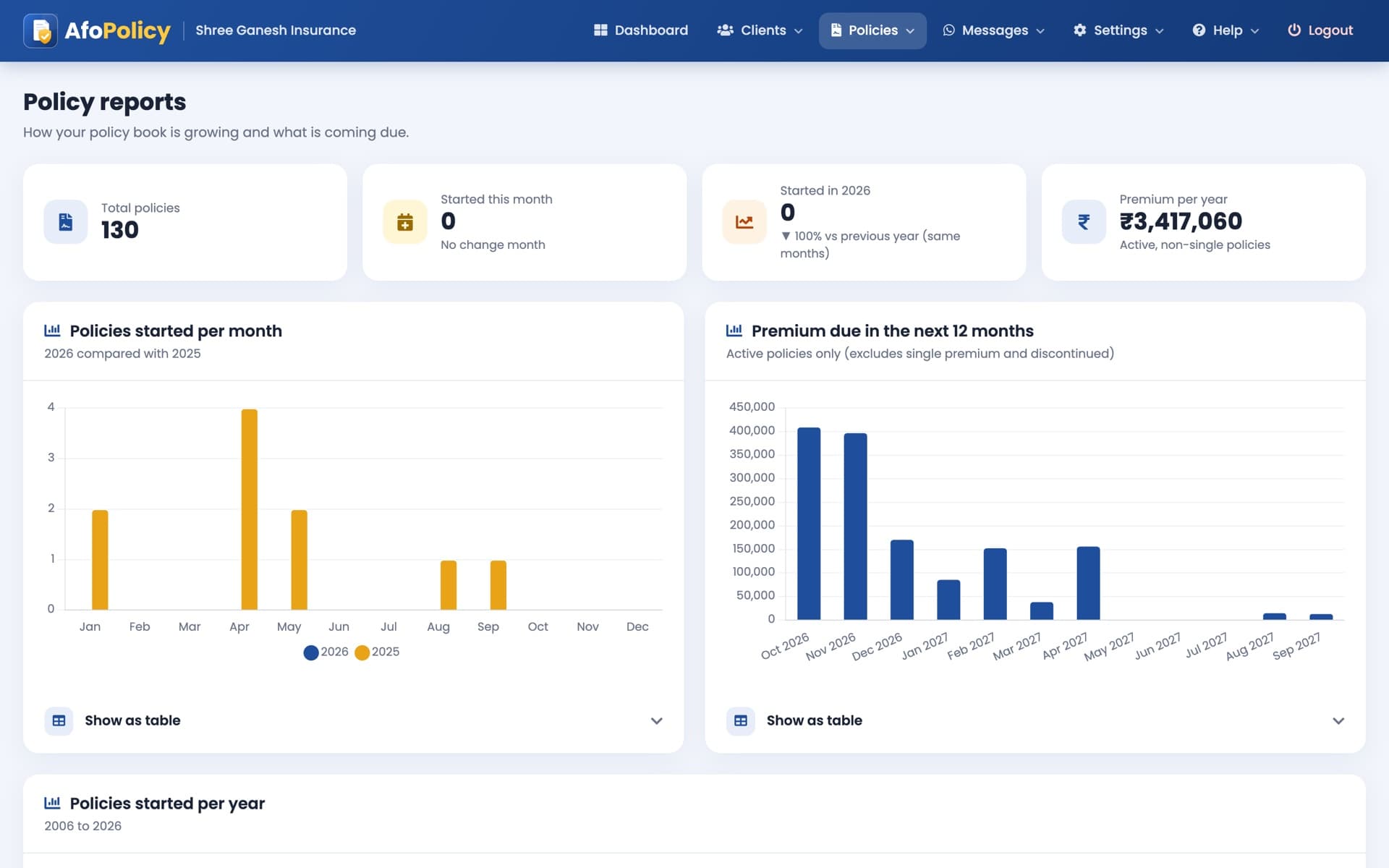1389x868 pixels.
Task: Click chart icon beside Policies started per month
Action: (52, 331)
